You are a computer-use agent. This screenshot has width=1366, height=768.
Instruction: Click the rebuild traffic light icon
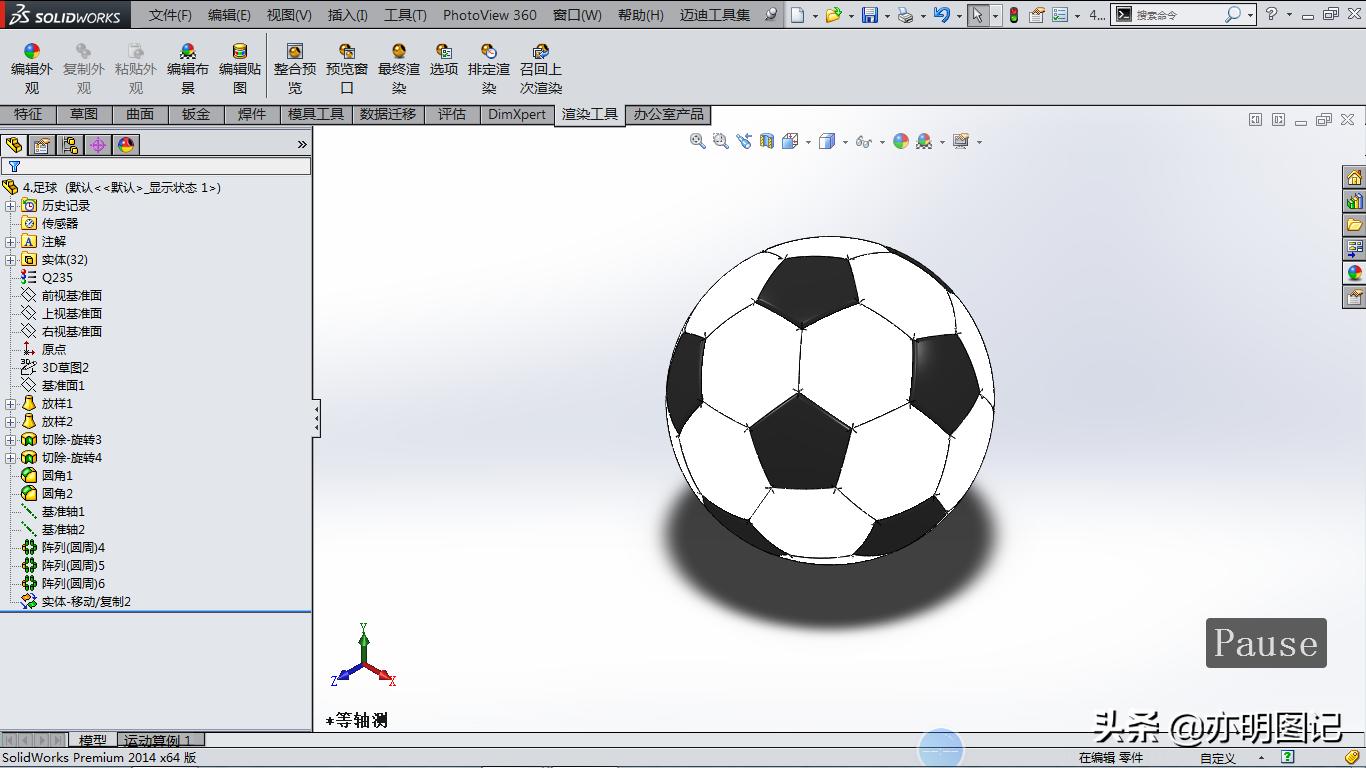pos(1013,15)
